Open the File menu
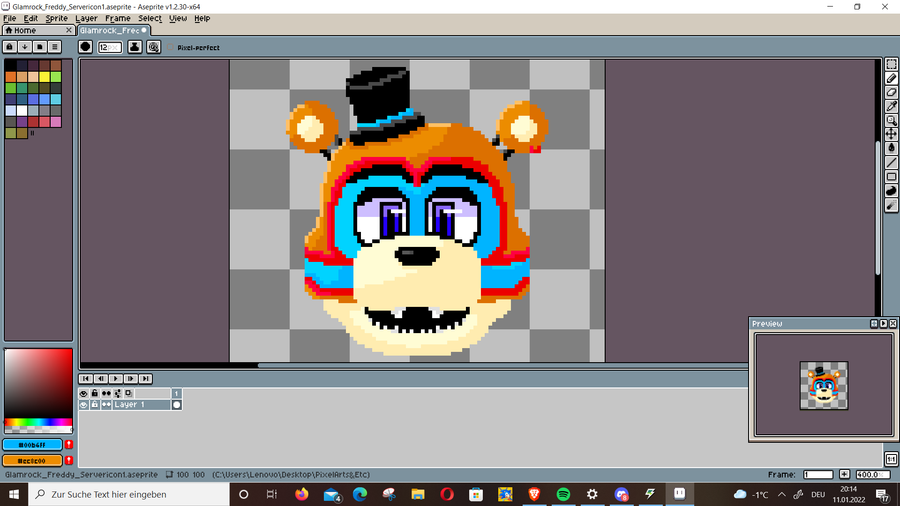This screenshot has height=506, width=900. [10, 18]
